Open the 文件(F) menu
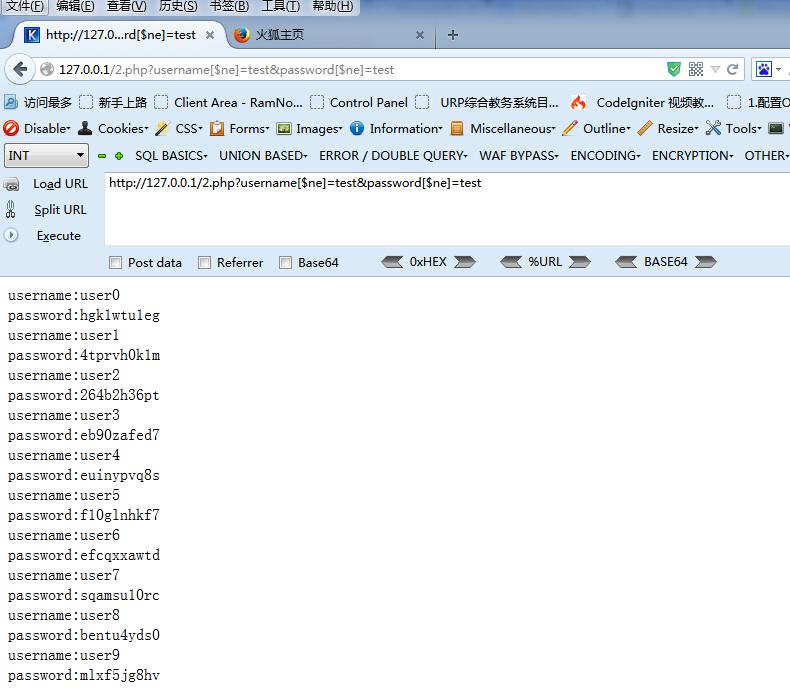Viewport: 790px width, 689px height. click(24, 7)
